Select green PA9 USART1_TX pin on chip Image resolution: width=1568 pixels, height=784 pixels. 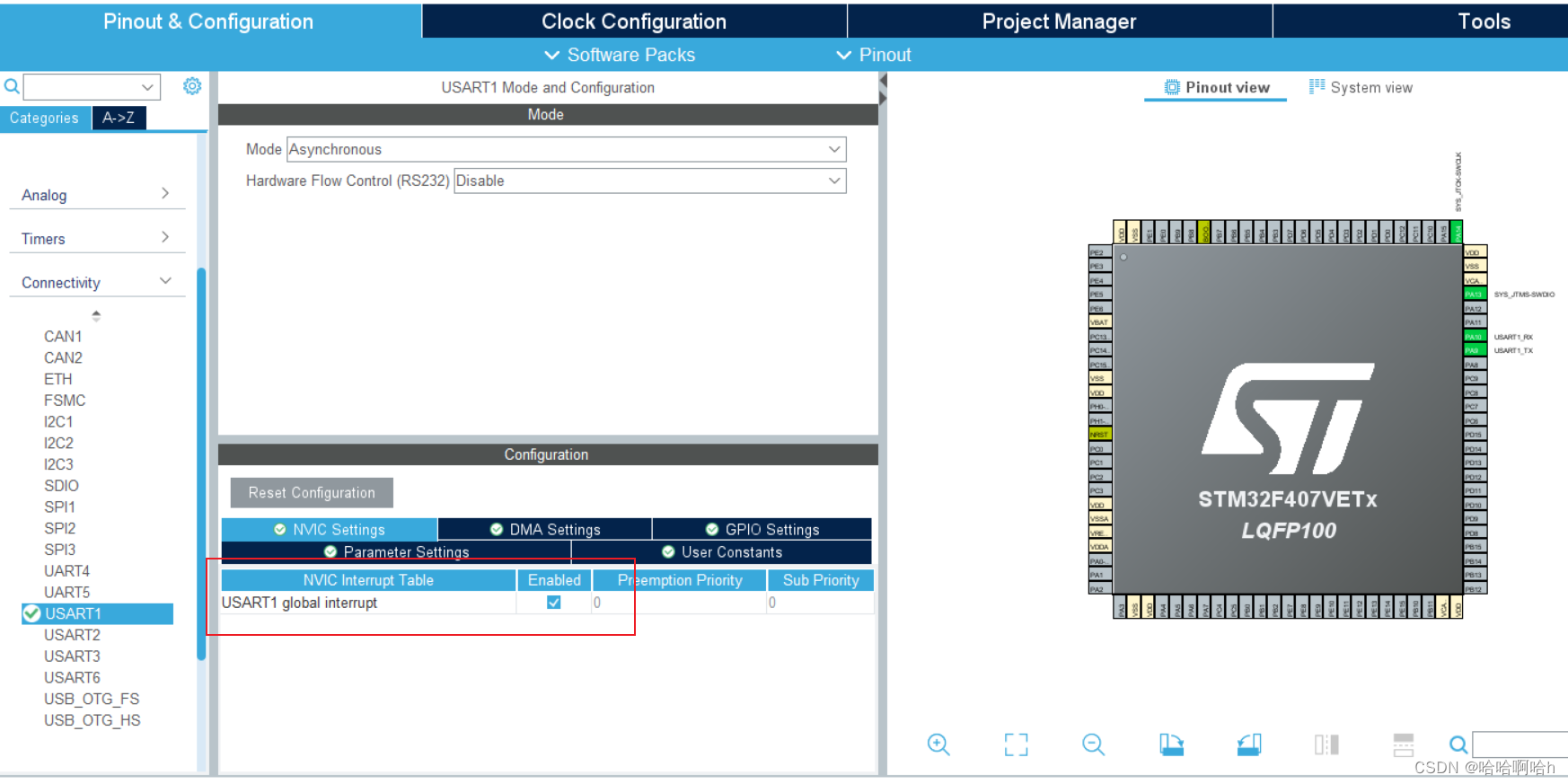(1474, 350)
